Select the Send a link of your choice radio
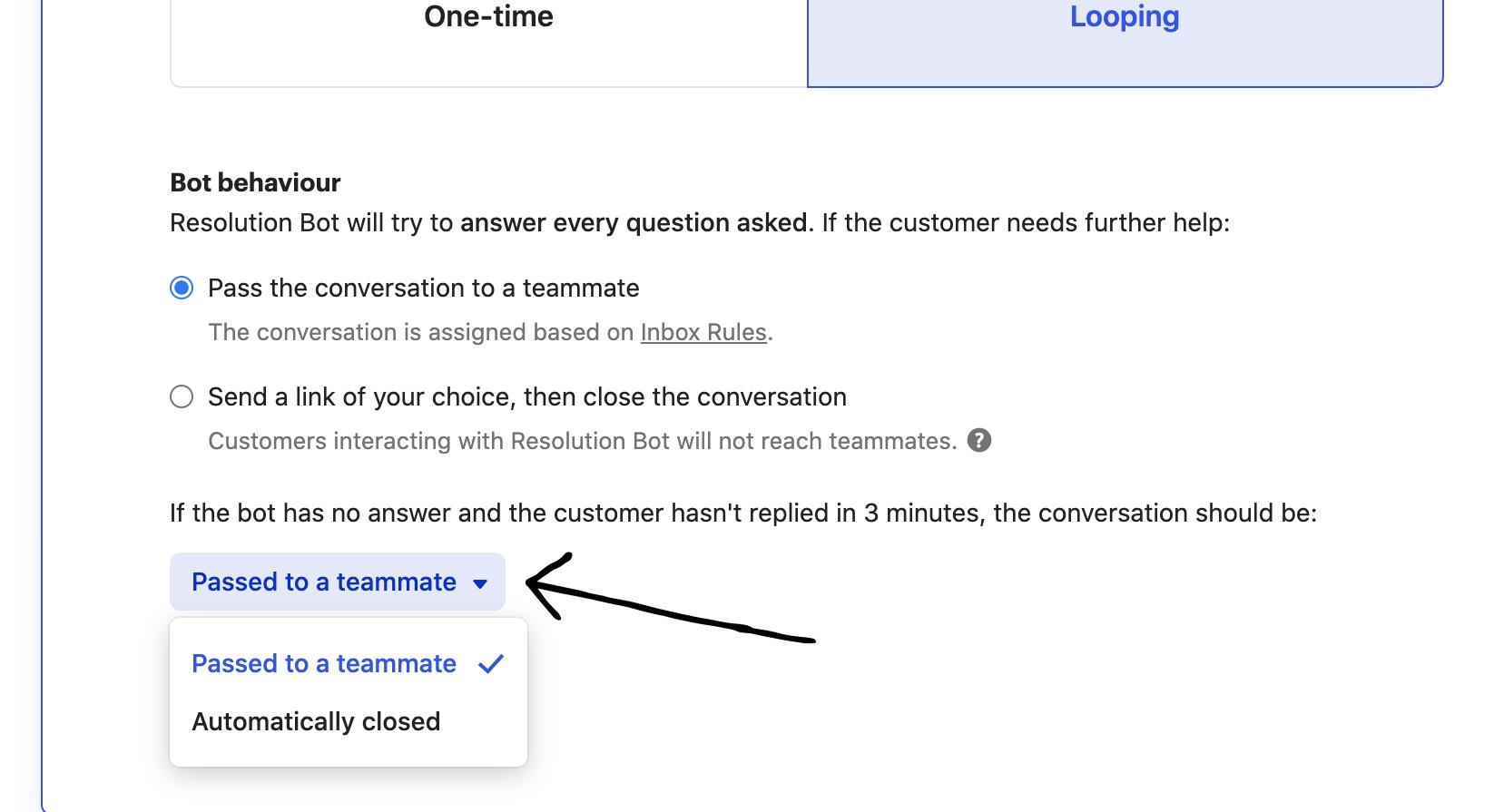Image resolution: width=1494 pixels, height=812 pixels. click(x=182, y=397)
